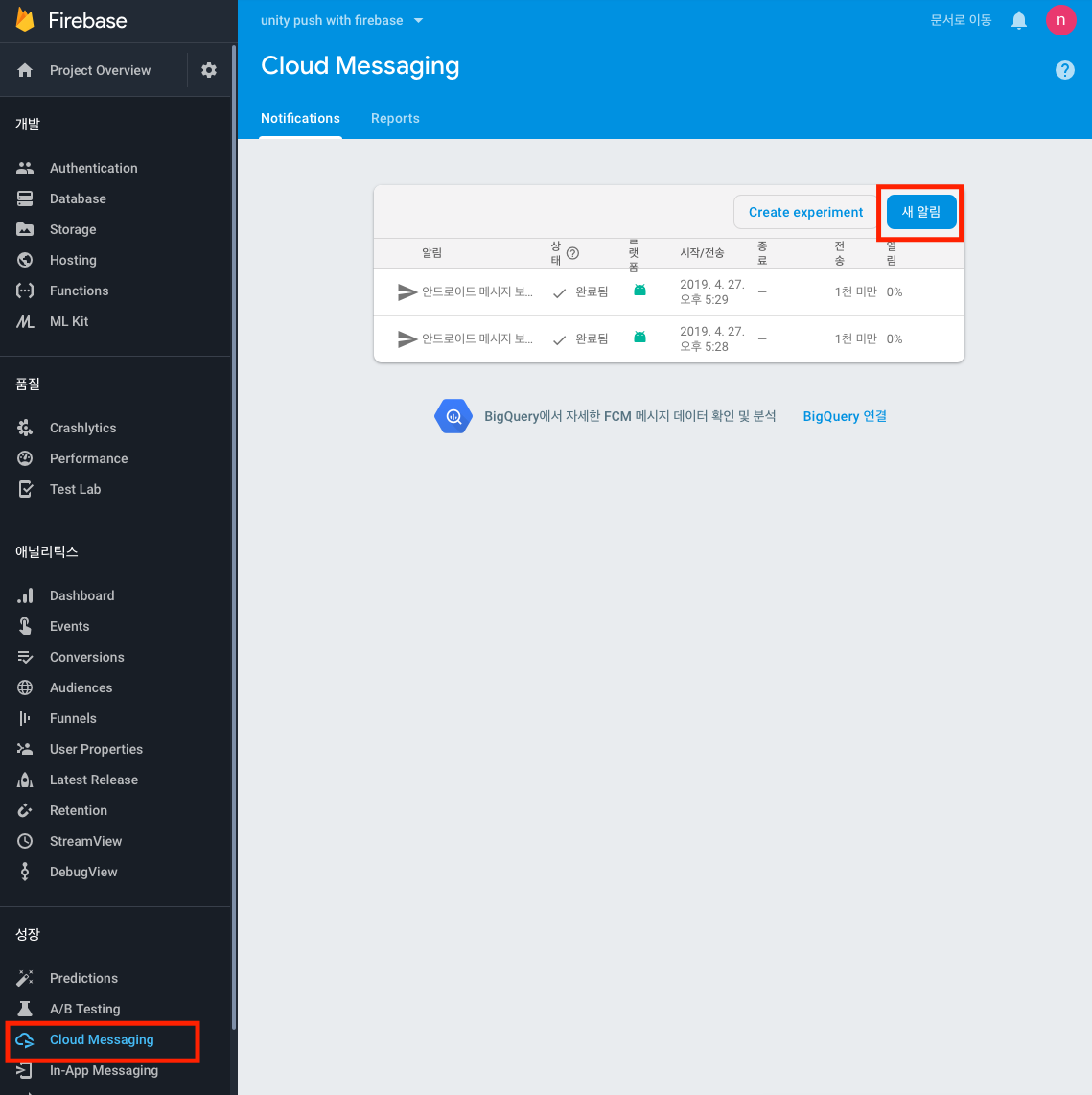The image size is (1092, 1095).
Task: Open the user account avatar
Action: (1060, 19)
